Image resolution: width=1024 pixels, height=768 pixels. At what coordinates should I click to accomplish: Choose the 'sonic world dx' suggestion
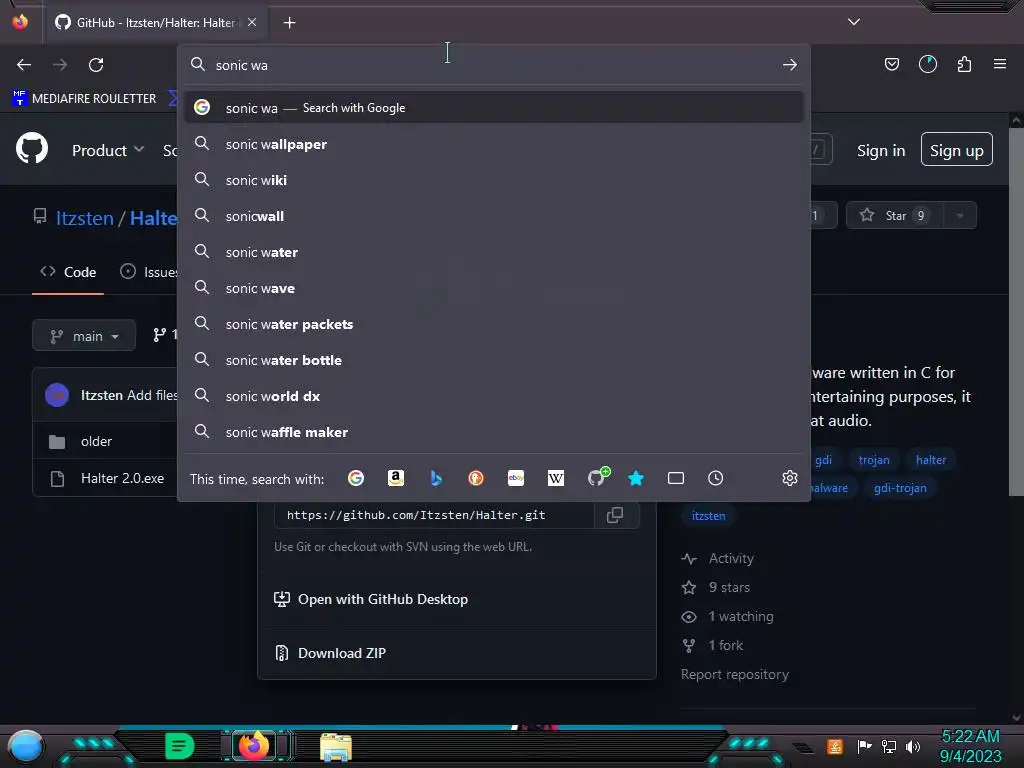(494, 396)
